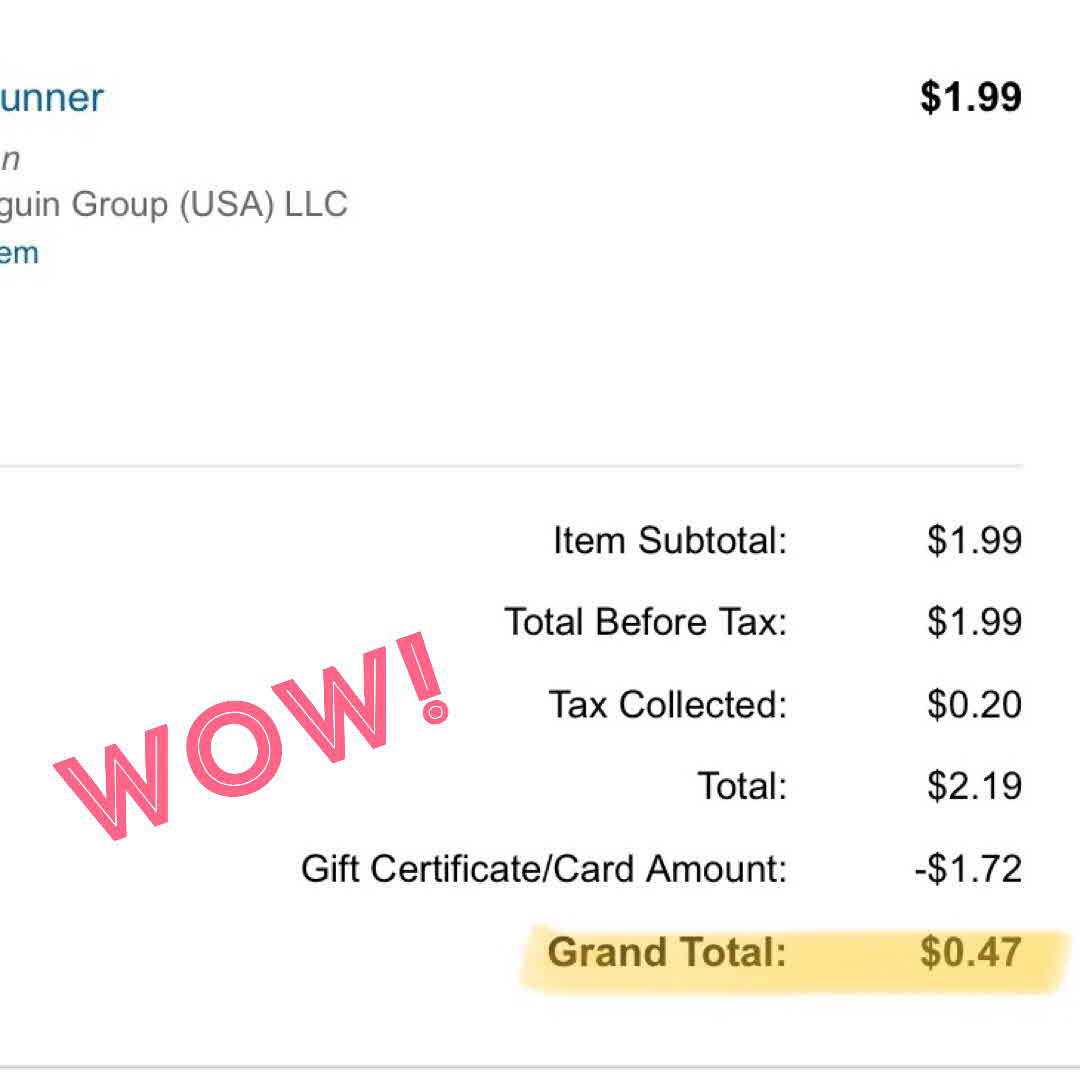1080x1080 pixels.
Task: Open the blue product title link ending in "unner"
Action: click(52, 98)
